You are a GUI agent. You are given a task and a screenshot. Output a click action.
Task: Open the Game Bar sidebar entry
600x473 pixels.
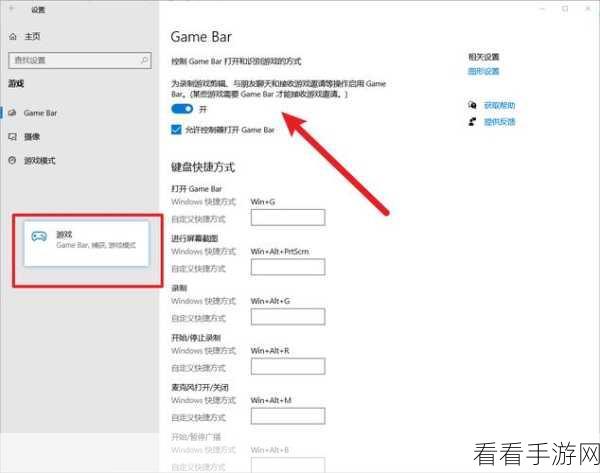point(40,113)
